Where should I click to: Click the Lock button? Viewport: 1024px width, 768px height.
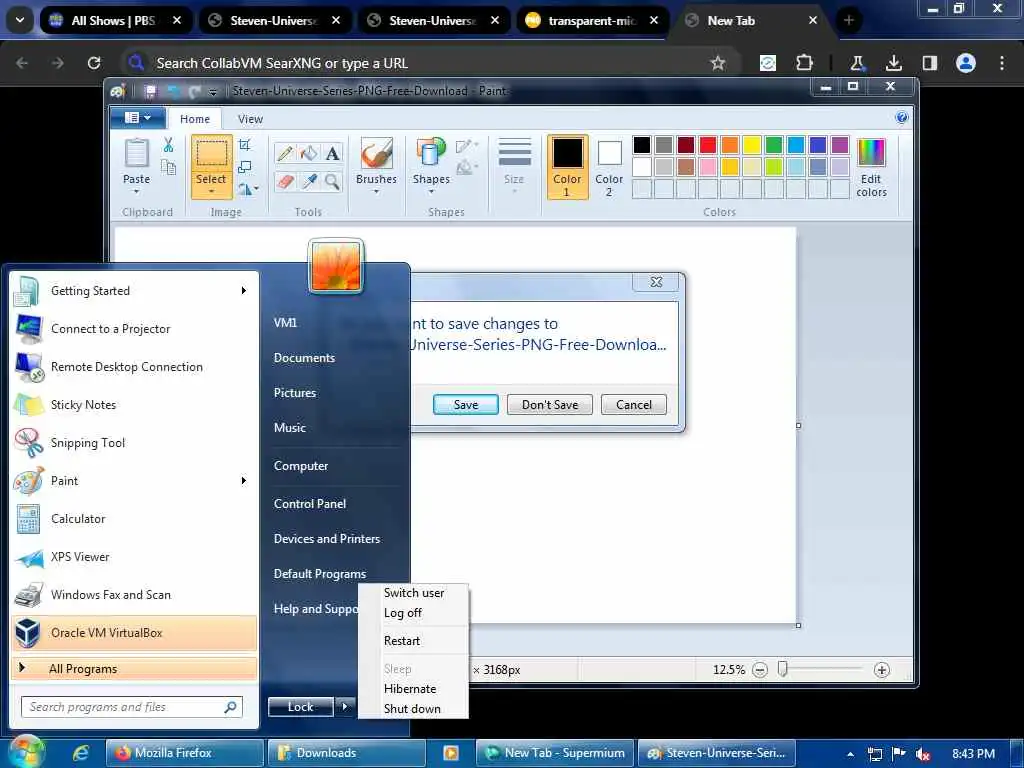300,707
